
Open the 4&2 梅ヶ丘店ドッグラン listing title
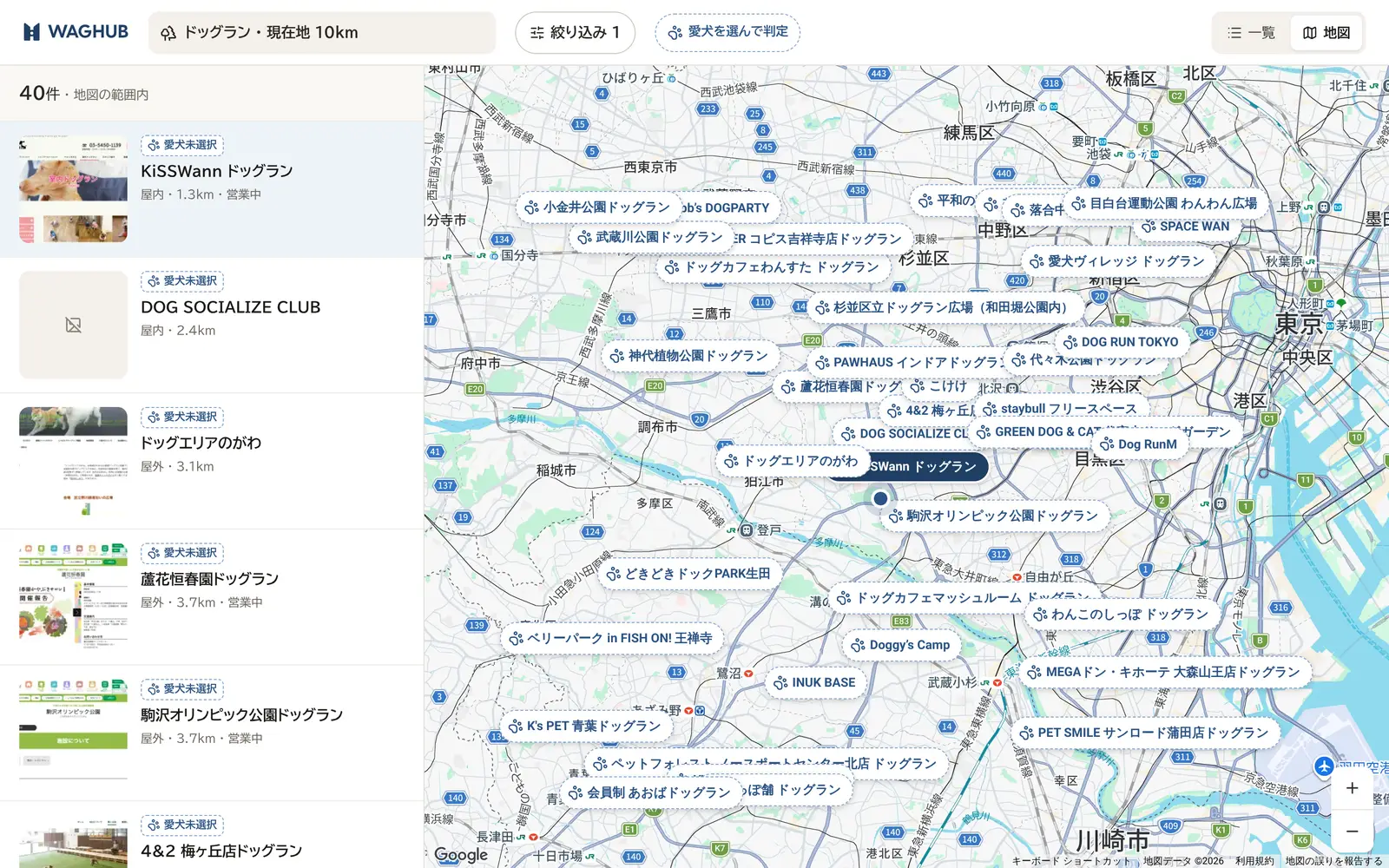221,852
